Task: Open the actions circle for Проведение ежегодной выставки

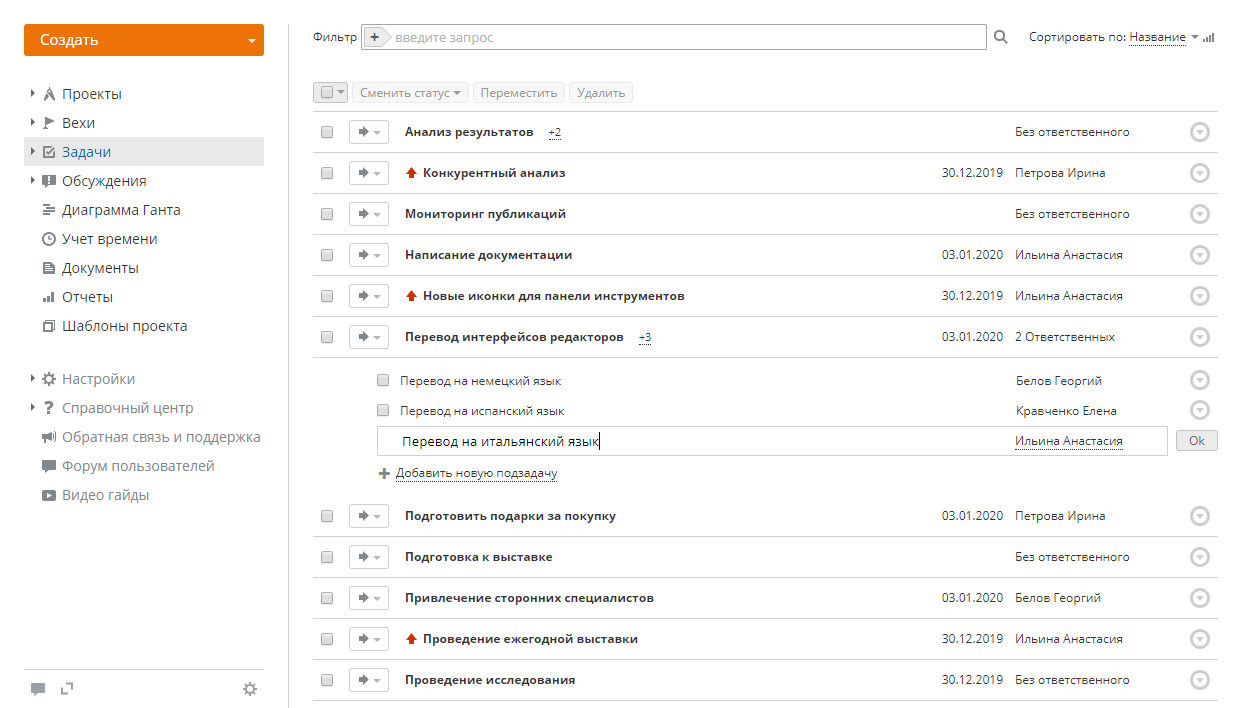Action: [x=1200, y=639]
